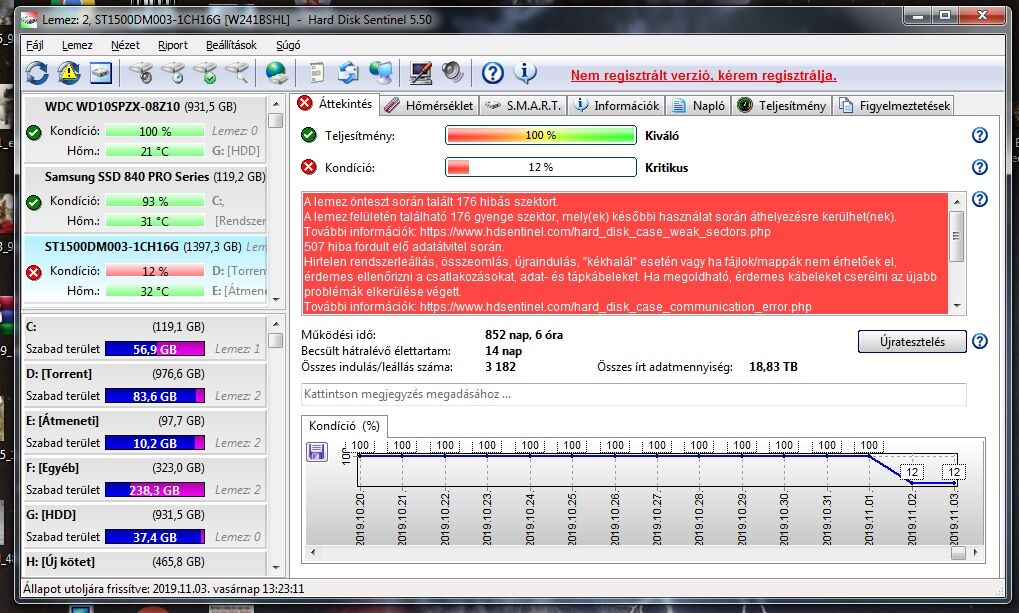1019x613 pixels.
Task: Click the comment field 'Kattintson megjegyzés megadásához'
Action: (634, 394)
